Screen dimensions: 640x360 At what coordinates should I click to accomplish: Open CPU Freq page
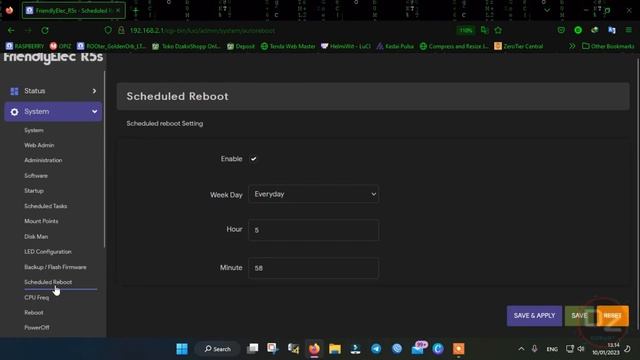point(37,298)
